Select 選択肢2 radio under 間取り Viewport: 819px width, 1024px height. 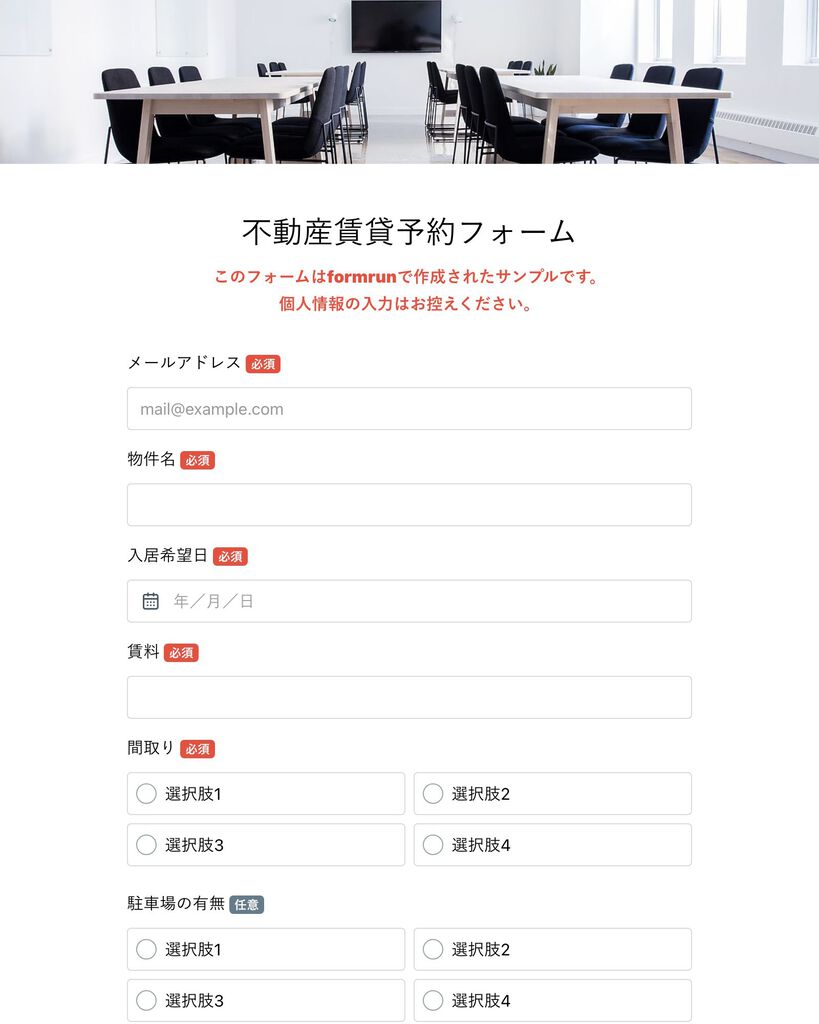pos(553,793)
